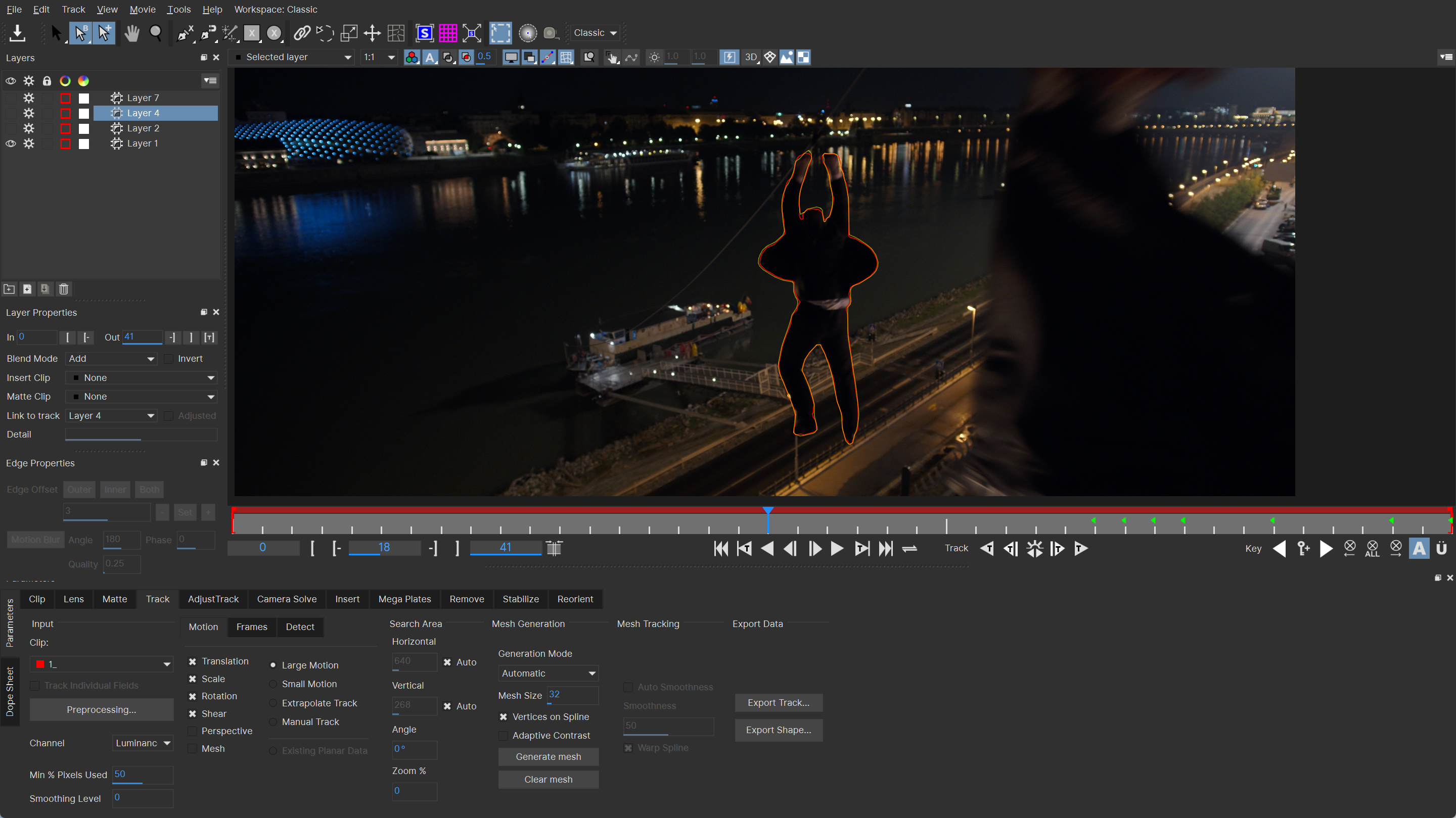The width and height of the screenshot is (1456, 818).
Task: Click the Save project download icon
Action: click(18, 33)
